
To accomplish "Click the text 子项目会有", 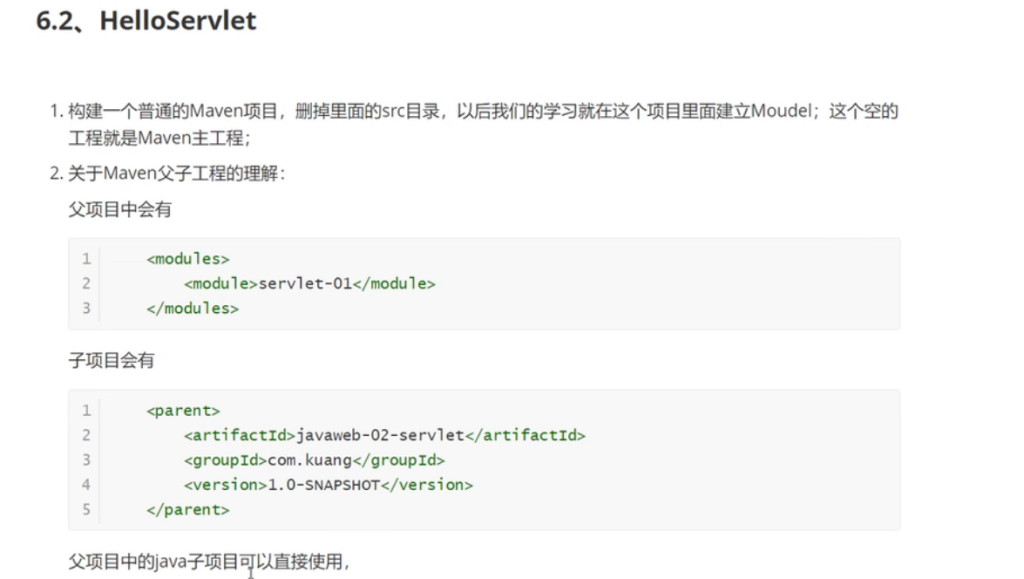I will (112, 360).
